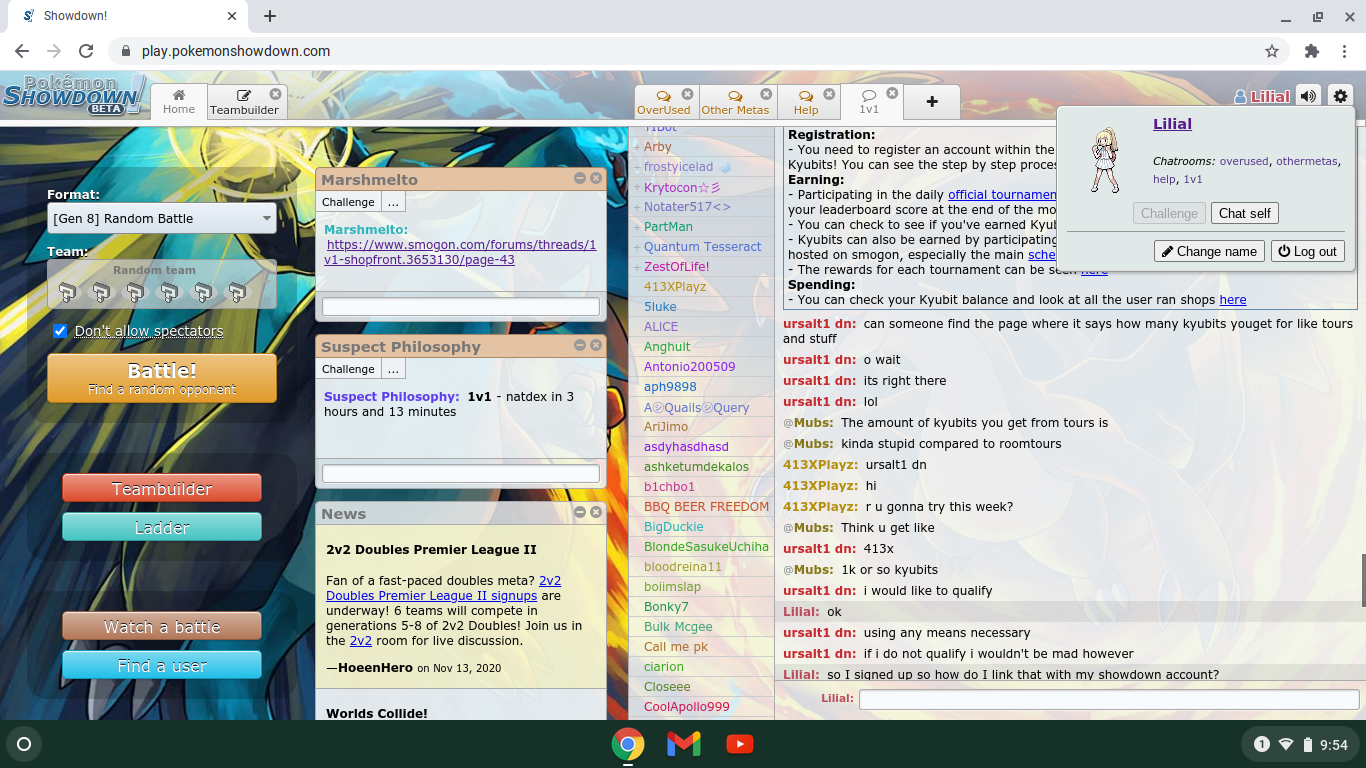Open sound volume settings speaker icon
The height and width of the screenshot is (768, 1366).
(x=1308, y=97)
